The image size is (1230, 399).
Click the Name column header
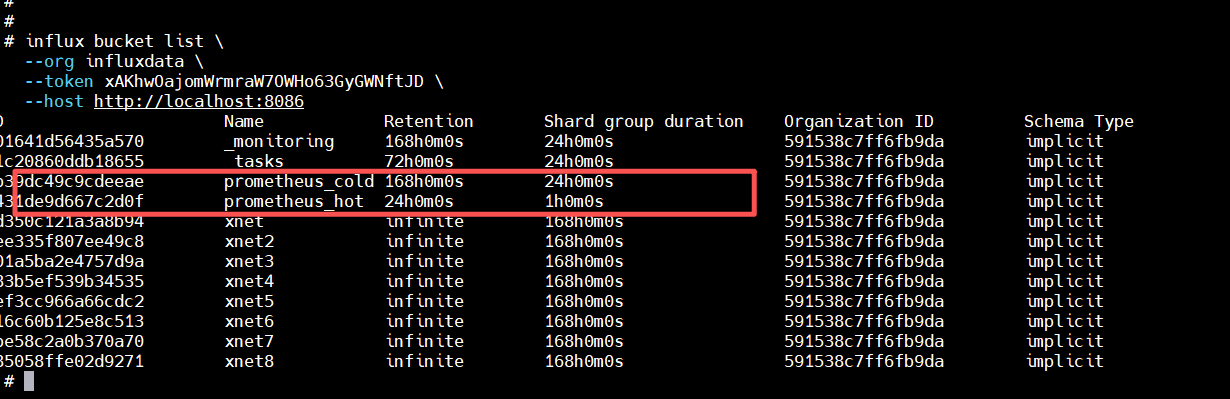[244, 122]
